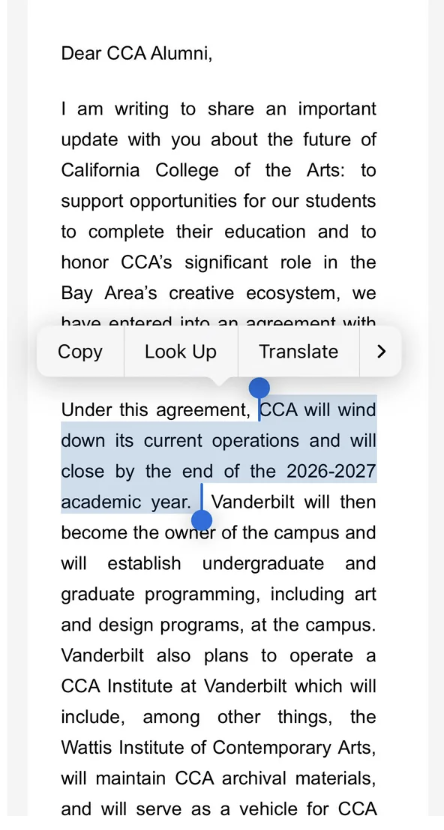Viewport: 444px width, 830px height.
Task: Tap the word 'significant'
Action: click(226, 263)
